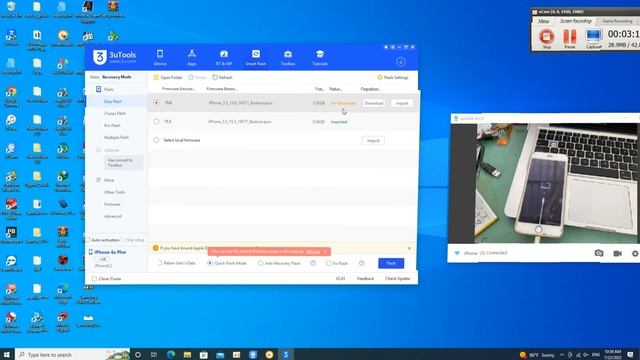Close the red flashing mode tooltip
Image resolution: width=640 pixels, height=360 pixels.
point(325,251)
